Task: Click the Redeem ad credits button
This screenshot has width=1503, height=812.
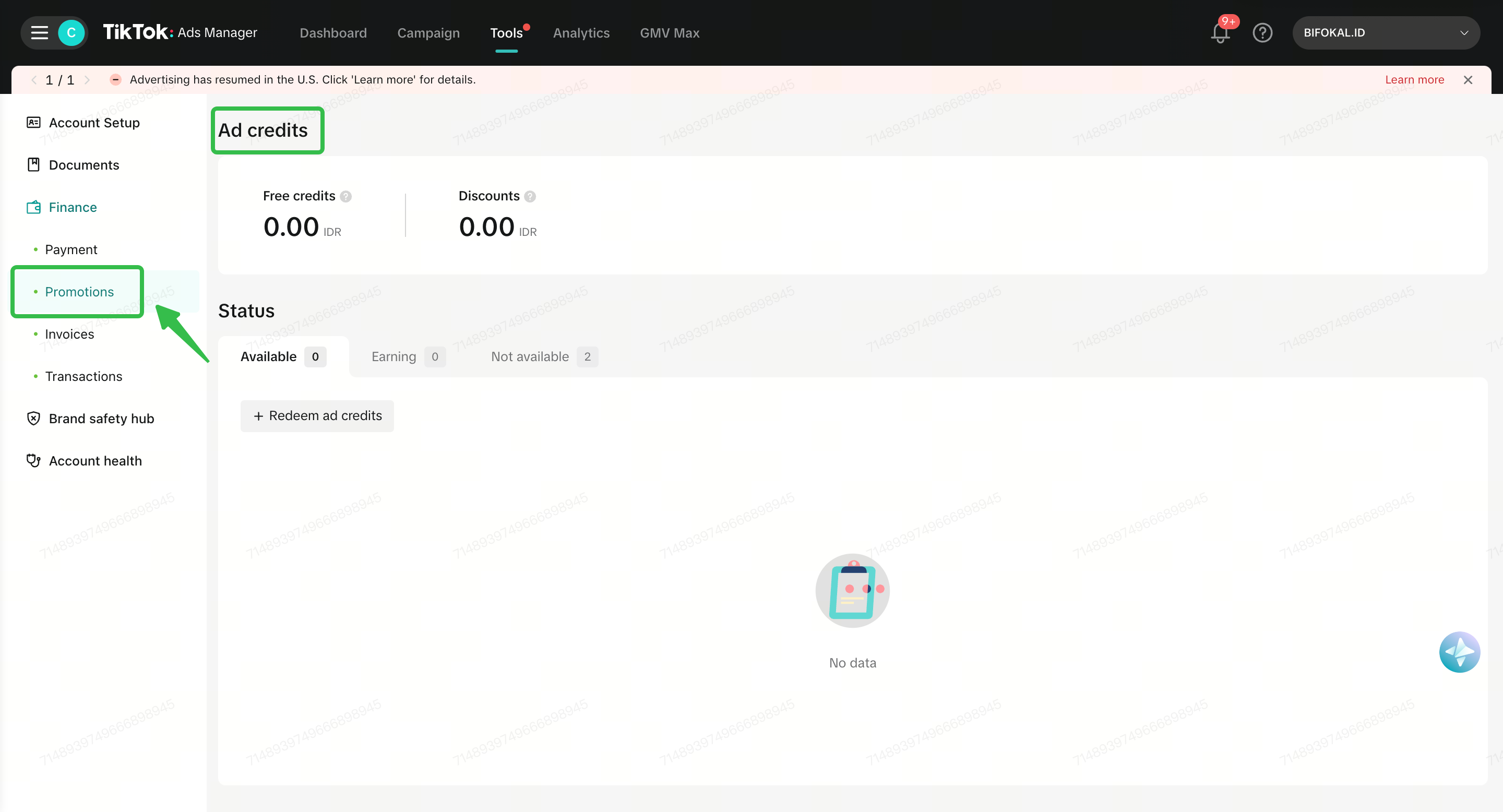Action: pyautogui.click(x=317, y=416)
